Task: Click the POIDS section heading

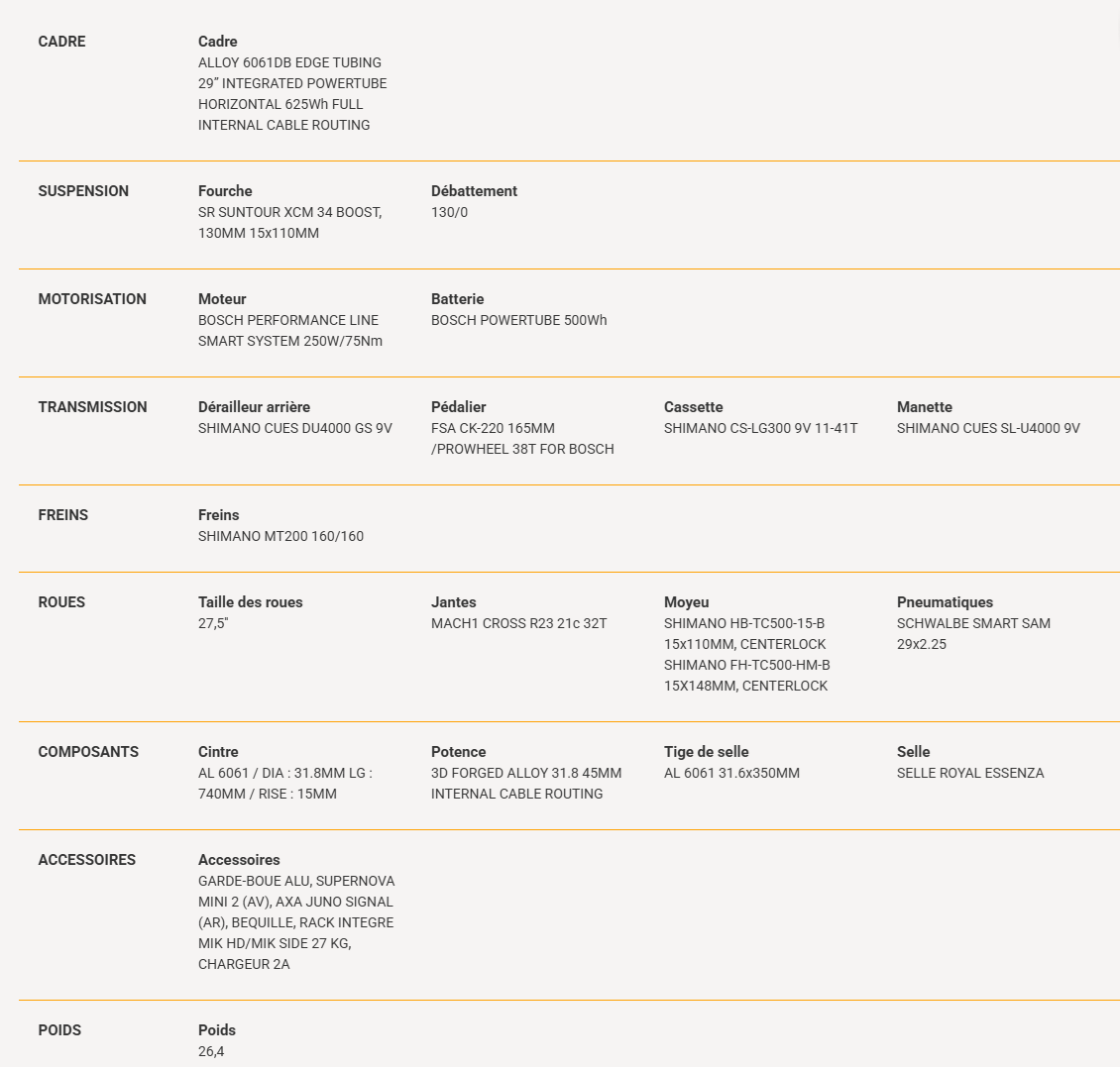Action: 59,1030
